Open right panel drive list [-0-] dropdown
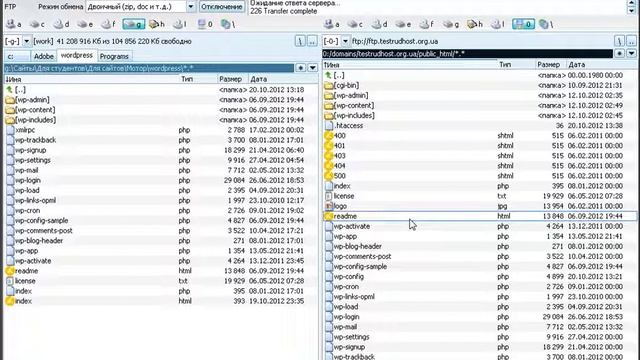This screenshot has height=360, width=640. (345, 41)
